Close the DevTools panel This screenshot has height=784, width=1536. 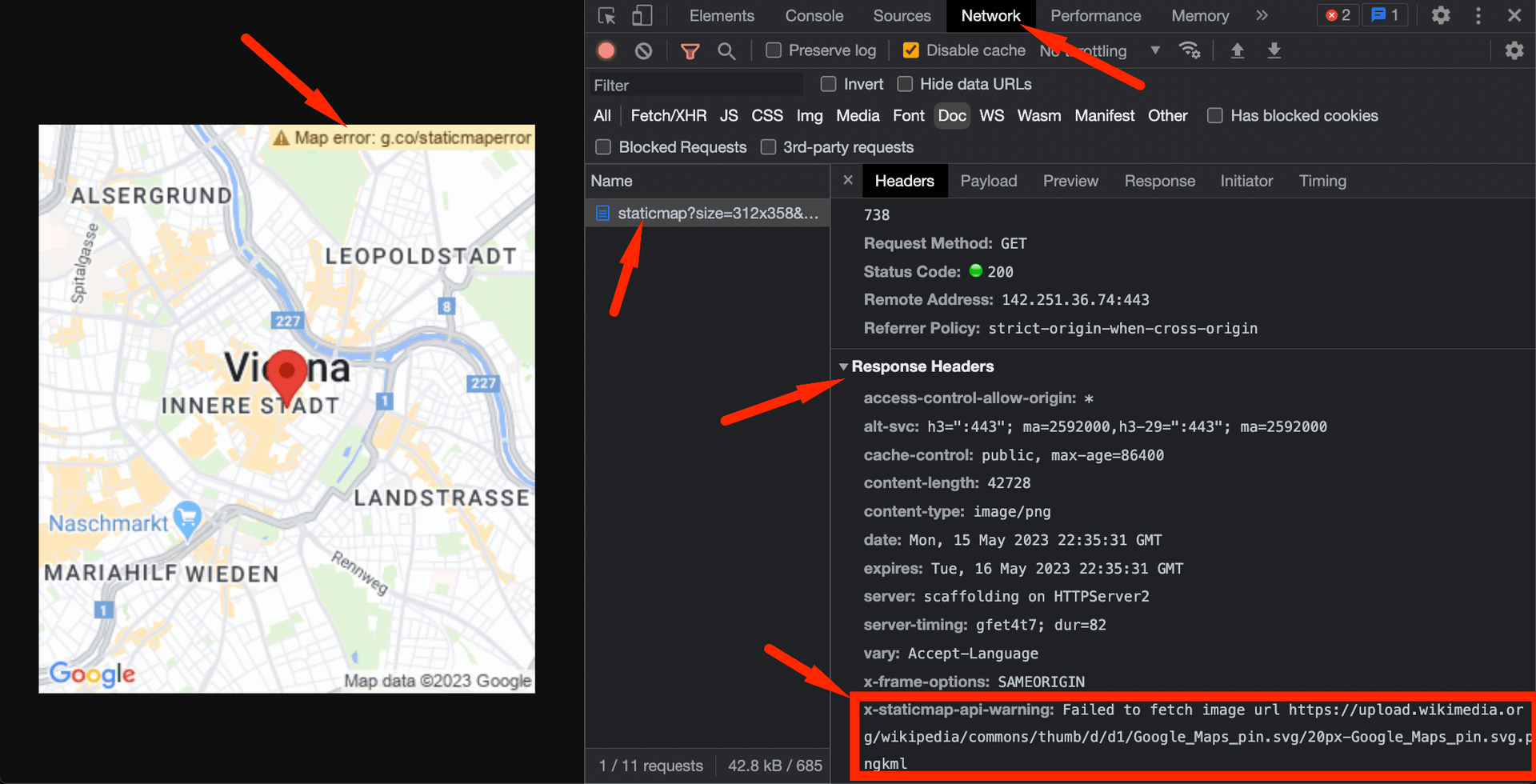coord(1514,15)
